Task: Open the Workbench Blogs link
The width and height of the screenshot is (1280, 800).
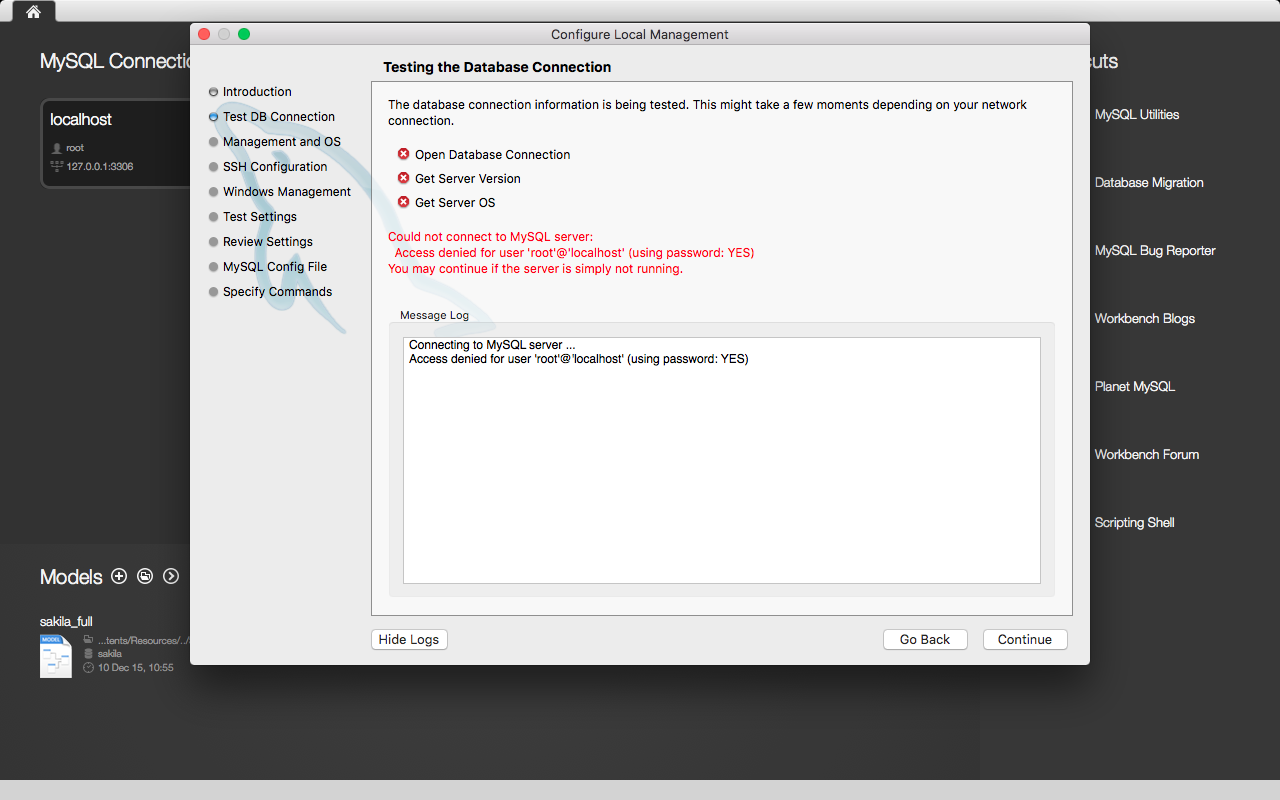Action: pos(1145,319)
